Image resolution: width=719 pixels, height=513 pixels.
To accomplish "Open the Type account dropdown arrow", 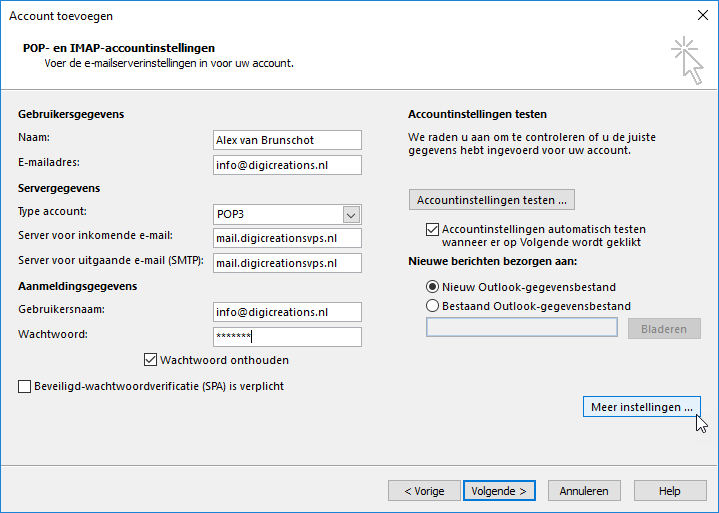I will [x=351, y=215].
